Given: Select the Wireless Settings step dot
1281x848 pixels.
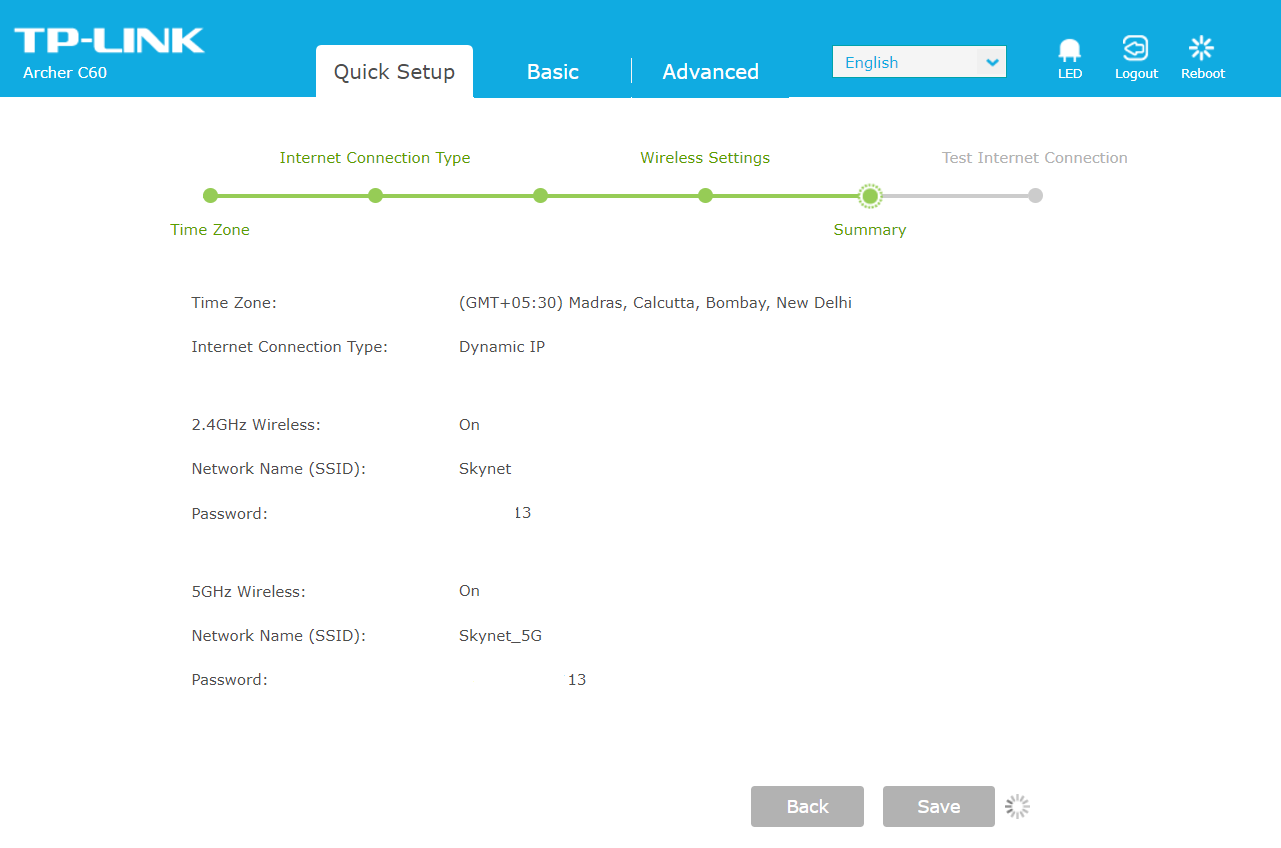Looking at the screenshot, I should (x=705, y=195).
